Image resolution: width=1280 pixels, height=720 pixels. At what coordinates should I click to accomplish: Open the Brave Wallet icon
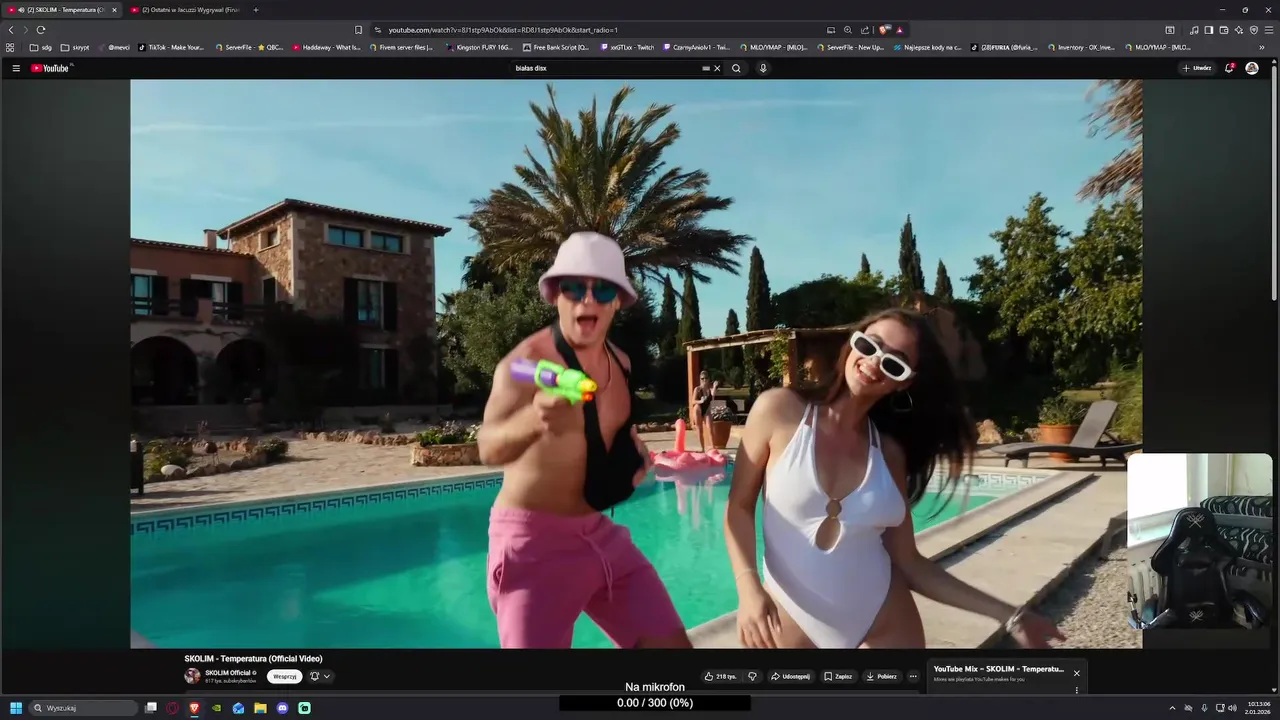click(x=1224, y=30)
